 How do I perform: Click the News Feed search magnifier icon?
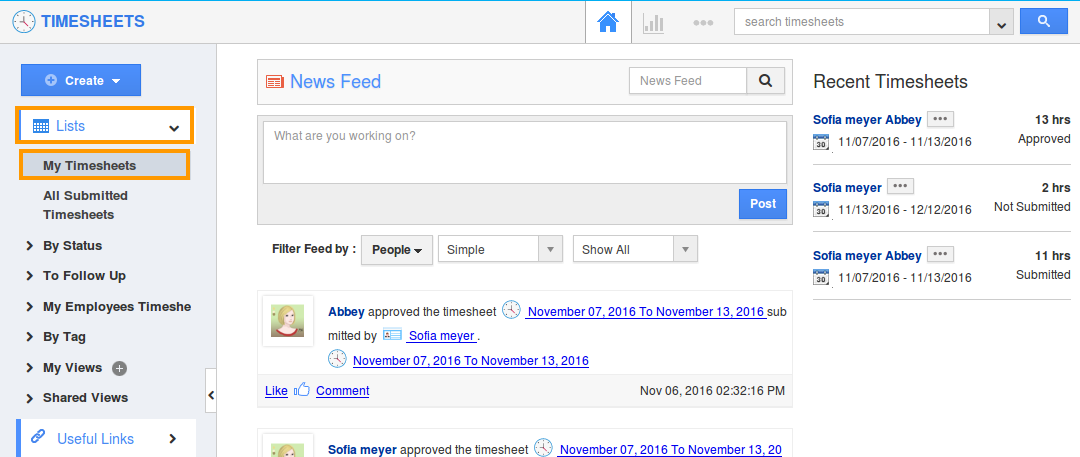pos(765,81)
